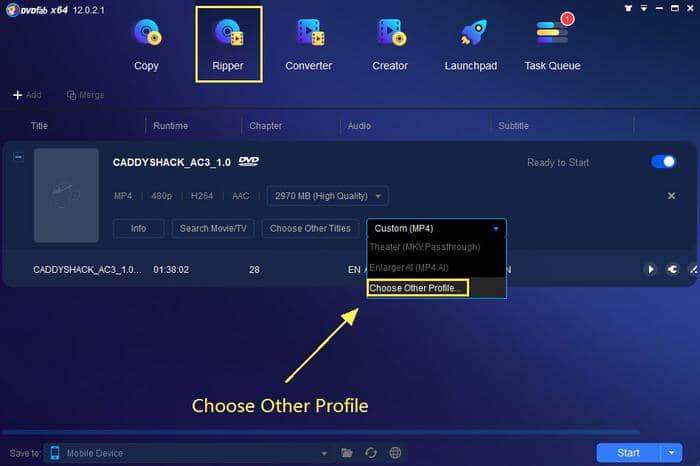Click the folder icon beside Save to

coord(347,453)
